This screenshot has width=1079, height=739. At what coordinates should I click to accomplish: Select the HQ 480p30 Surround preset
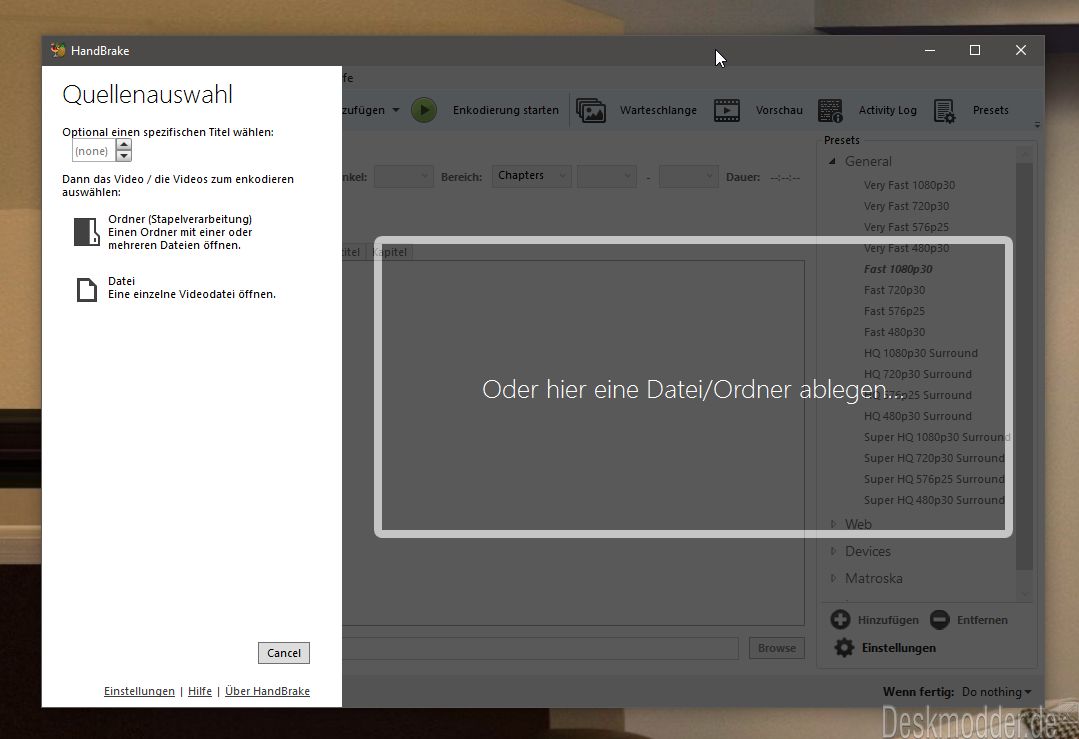917,416
